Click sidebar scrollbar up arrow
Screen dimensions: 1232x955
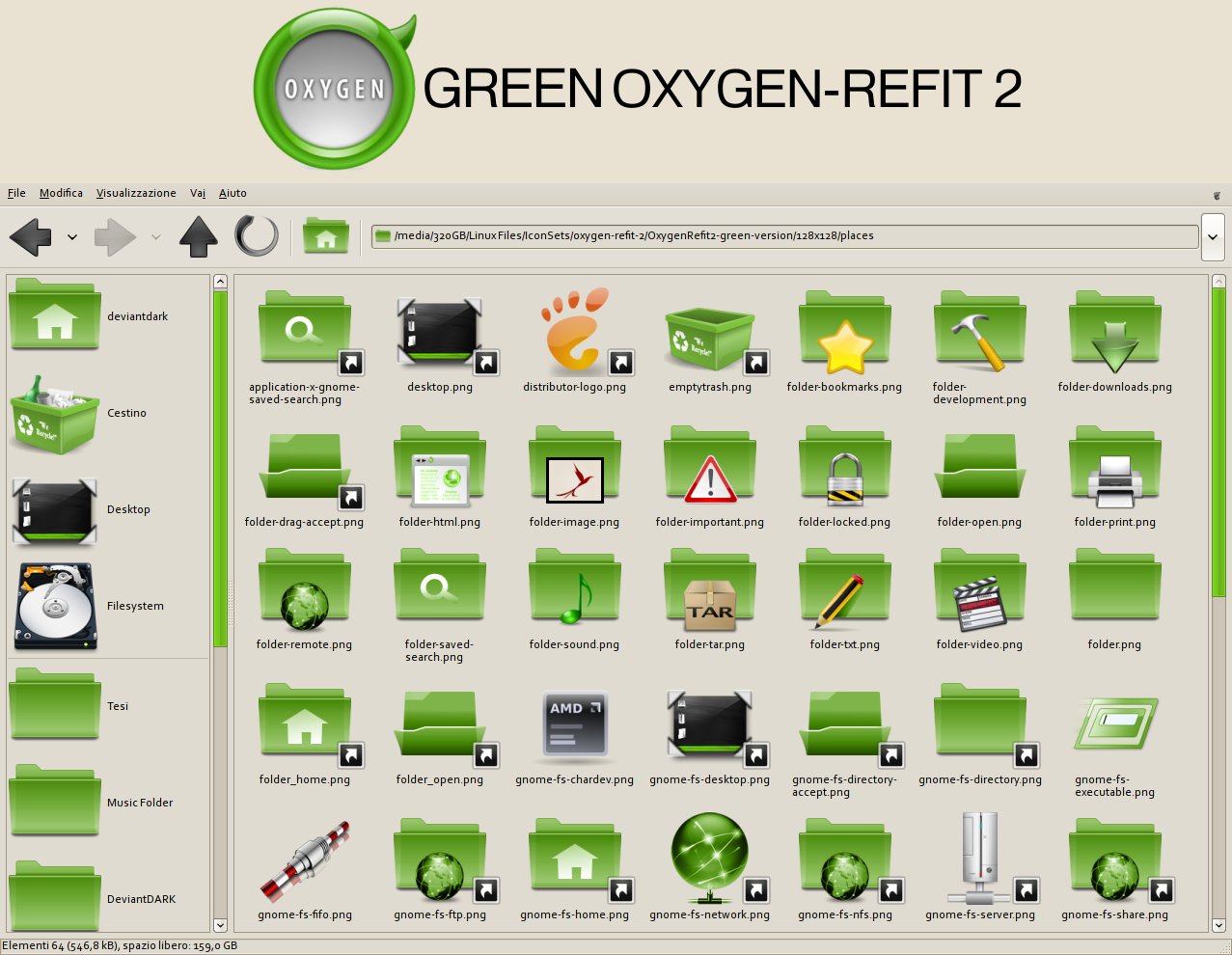(220, 282)
